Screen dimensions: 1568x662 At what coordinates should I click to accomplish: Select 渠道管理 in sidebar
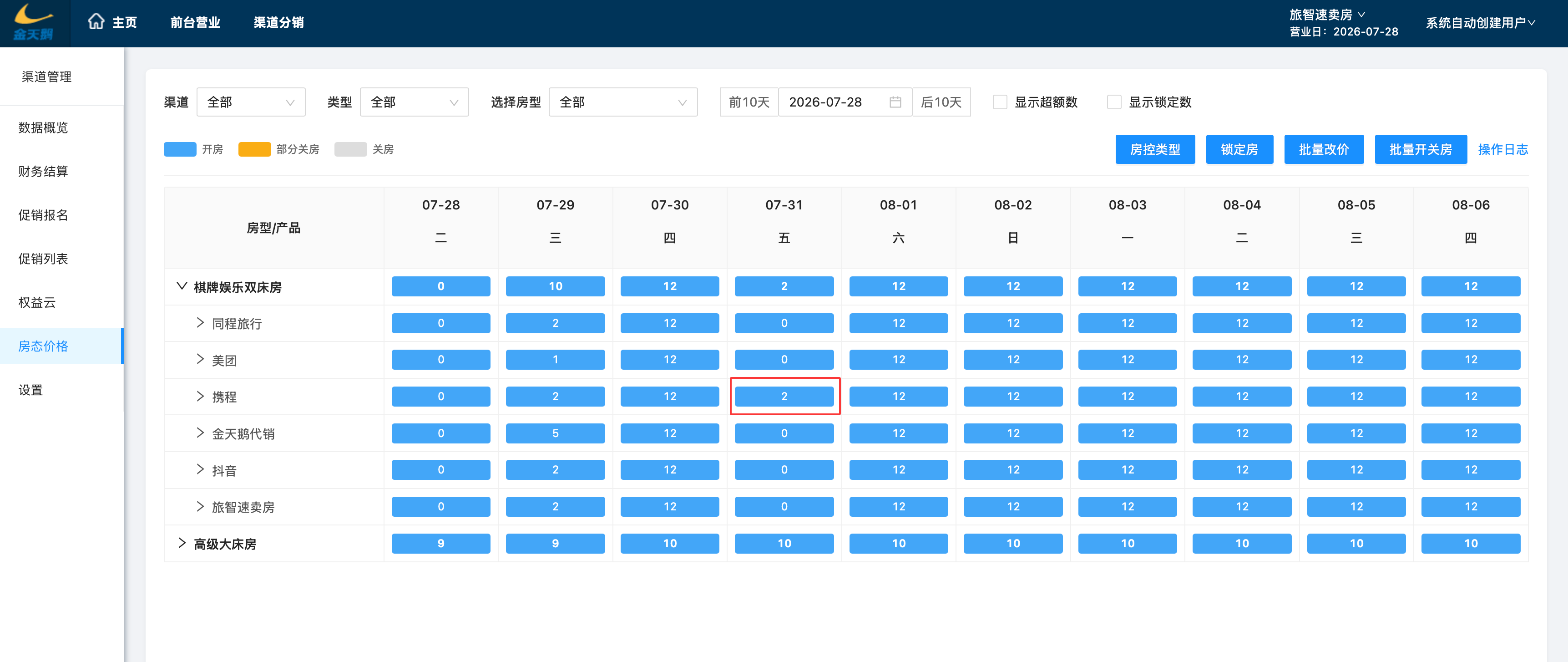coord(46,77)
